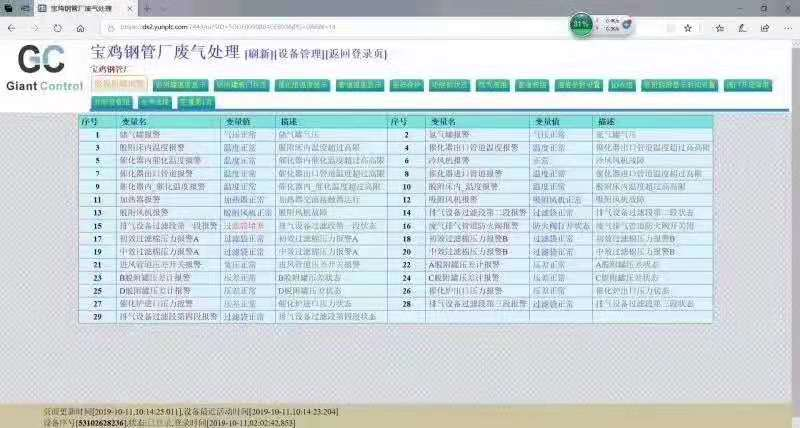Click 催化器内催化温度报警 in row 5
Image resolution: width=800 pixels, height=428 pixels.
(x=160, y=160)
